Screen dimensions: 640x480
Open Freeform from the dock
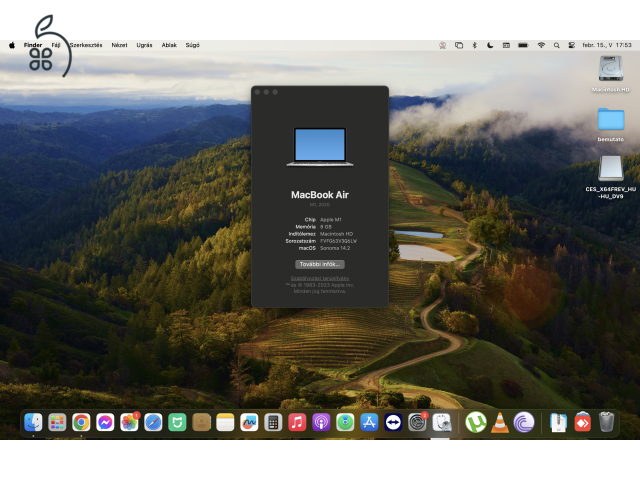coord(249,422)
